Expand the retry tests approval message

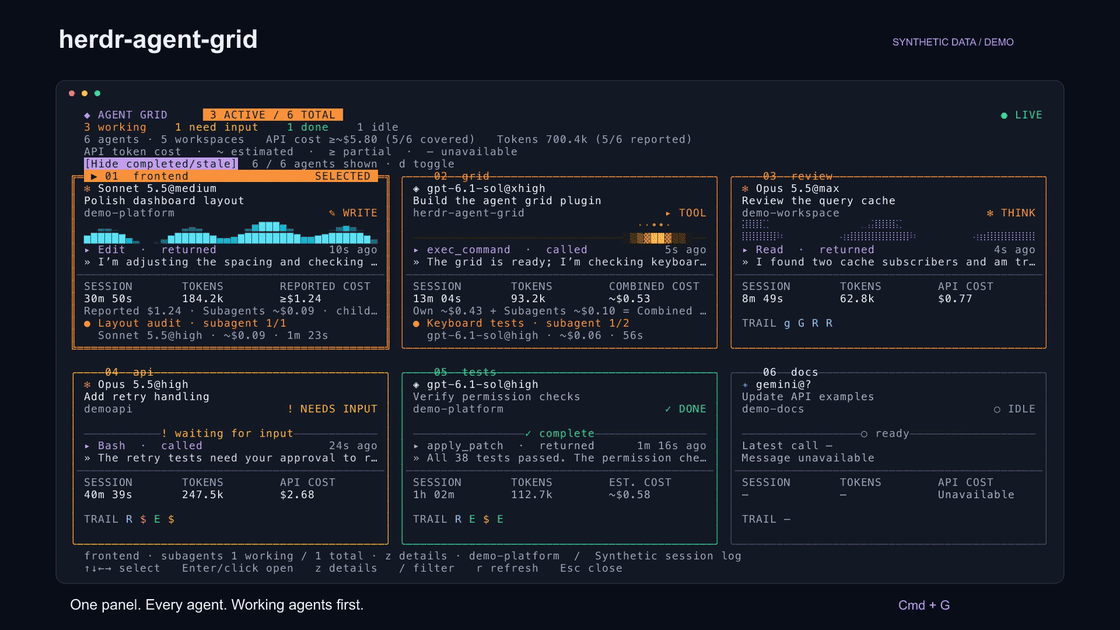pyautogui.click(x=231, y=458)
